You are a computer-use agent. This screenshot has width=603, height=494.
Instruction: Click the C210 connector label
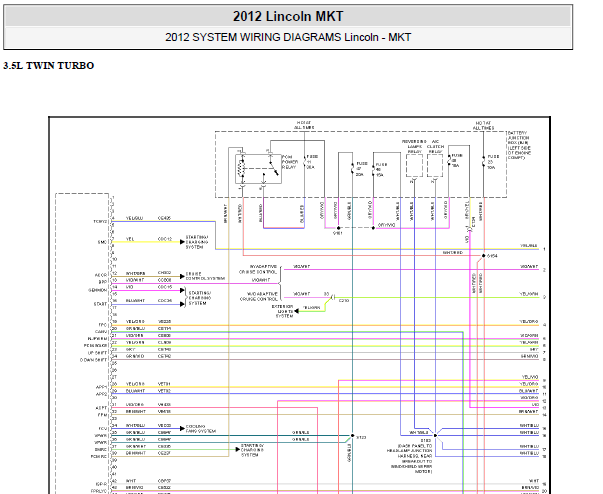[343, 301]
